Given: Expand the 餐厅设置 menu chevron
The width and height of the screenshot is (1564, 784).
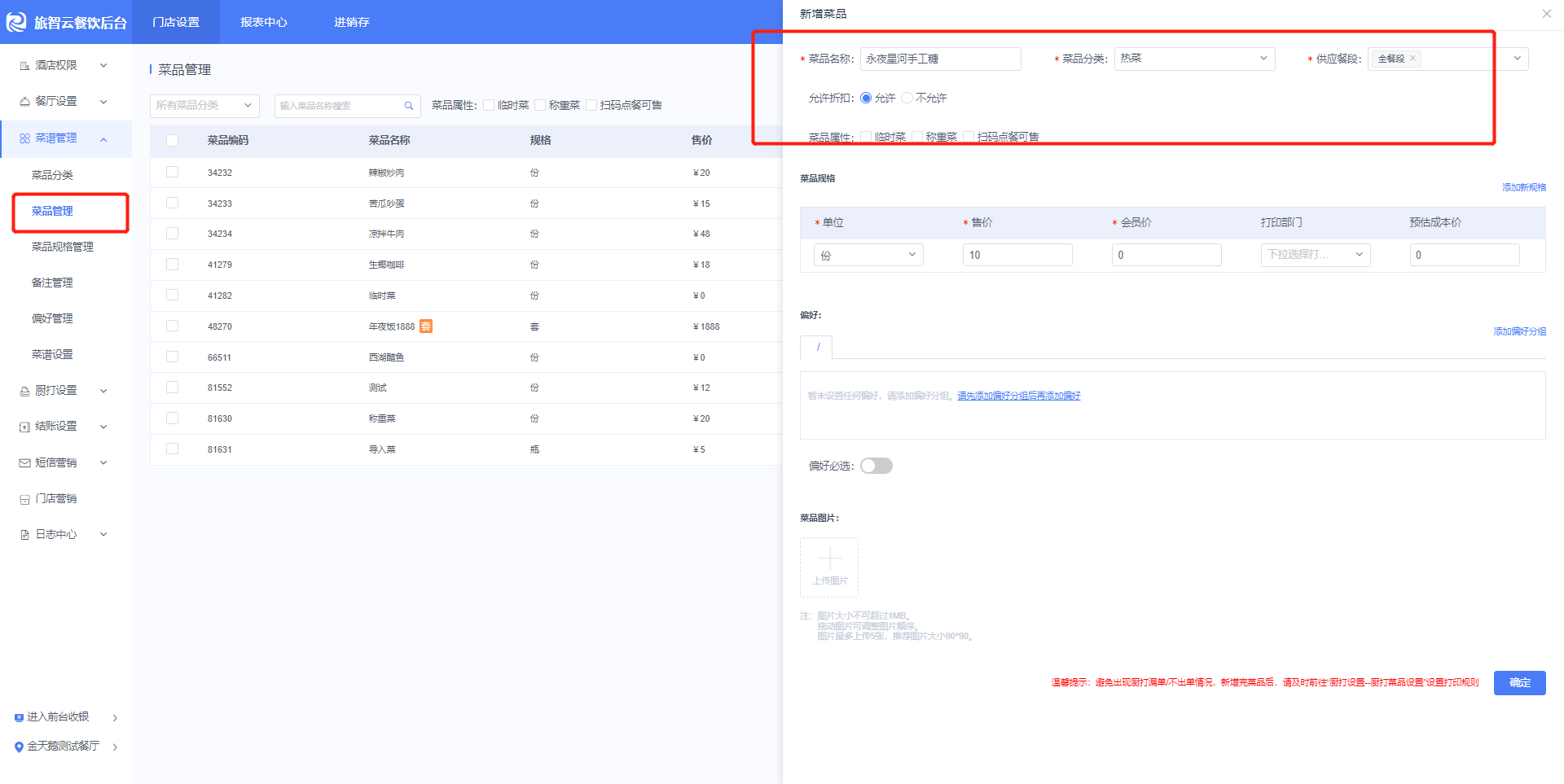Looking at the screenshot, I should (x=103, y=101).
